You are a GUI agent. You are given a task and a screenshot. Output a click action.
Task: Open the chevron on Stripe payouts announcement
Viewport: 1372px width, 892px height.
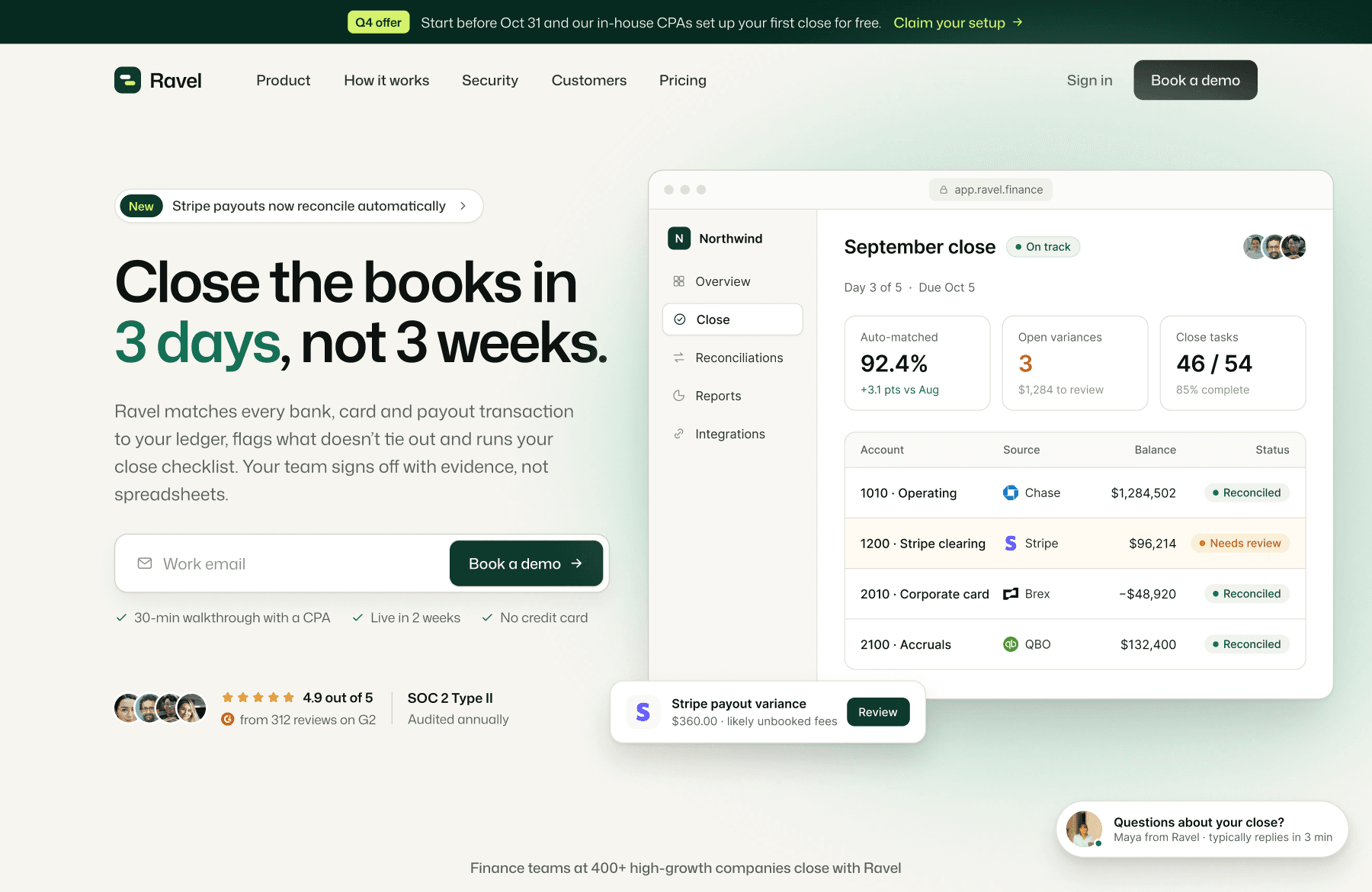tap(463, 206)
